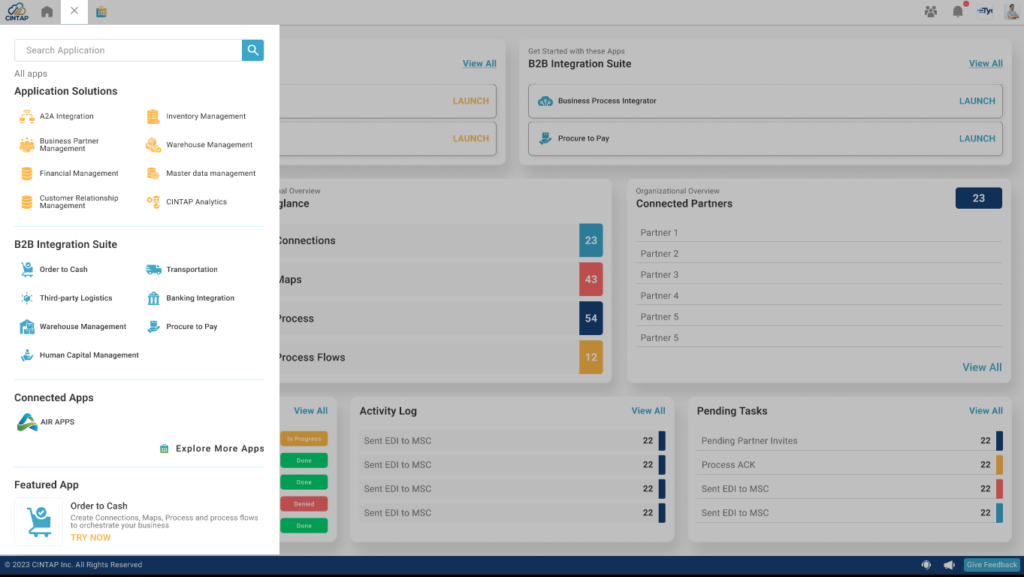Viewport: 1024px width, 577px height.
Task: Open the users group icon in top bar
Action: (x=931, y=11)
